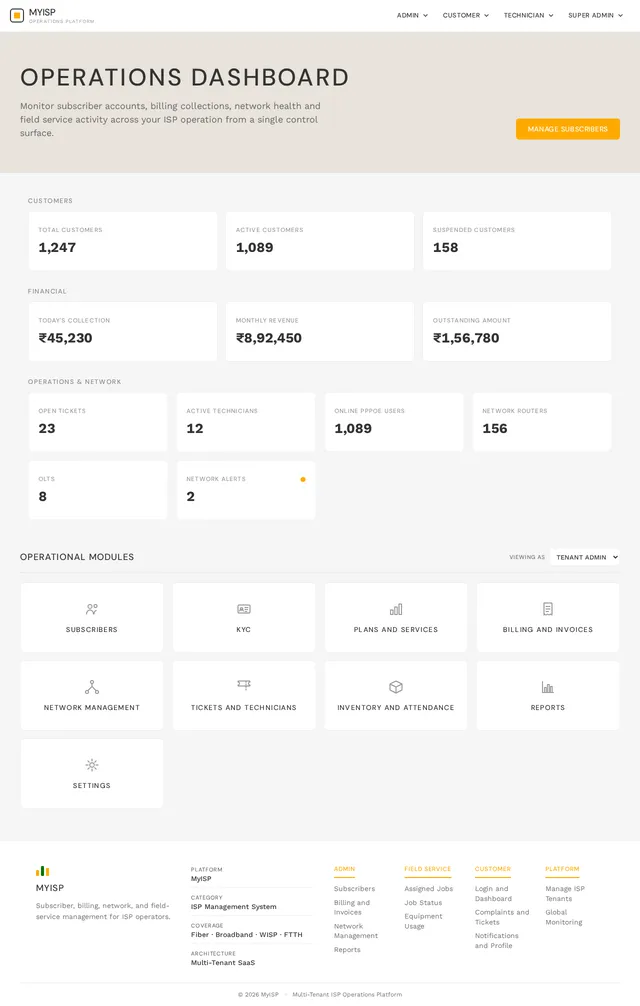Click the orange Network Alerts indicator dot
Screen dimensions: 640x1006
pos(303,479)
